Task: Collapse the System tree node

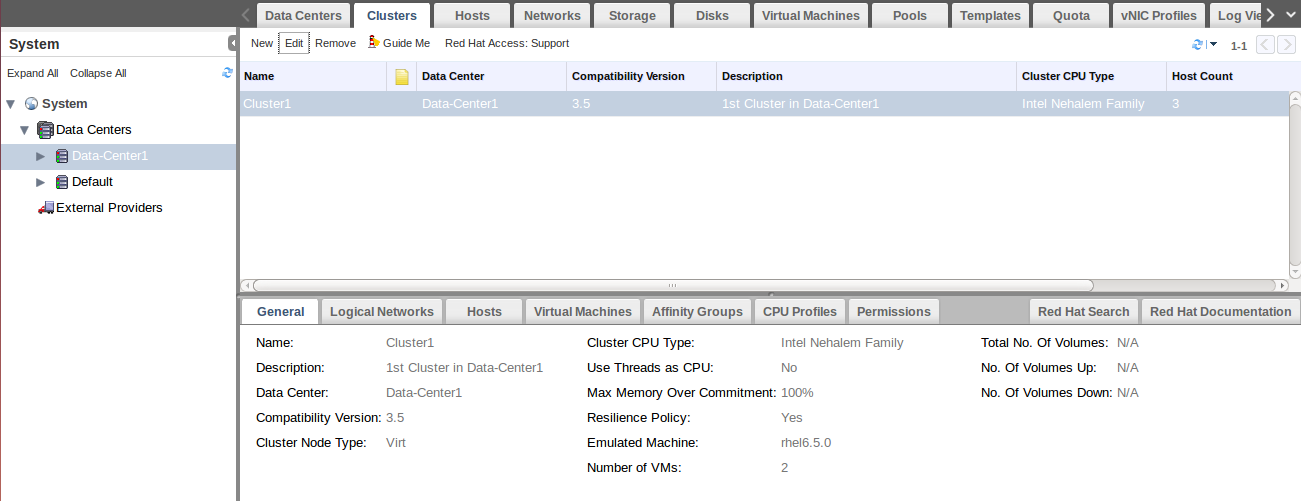Action: tap(11, 104)
